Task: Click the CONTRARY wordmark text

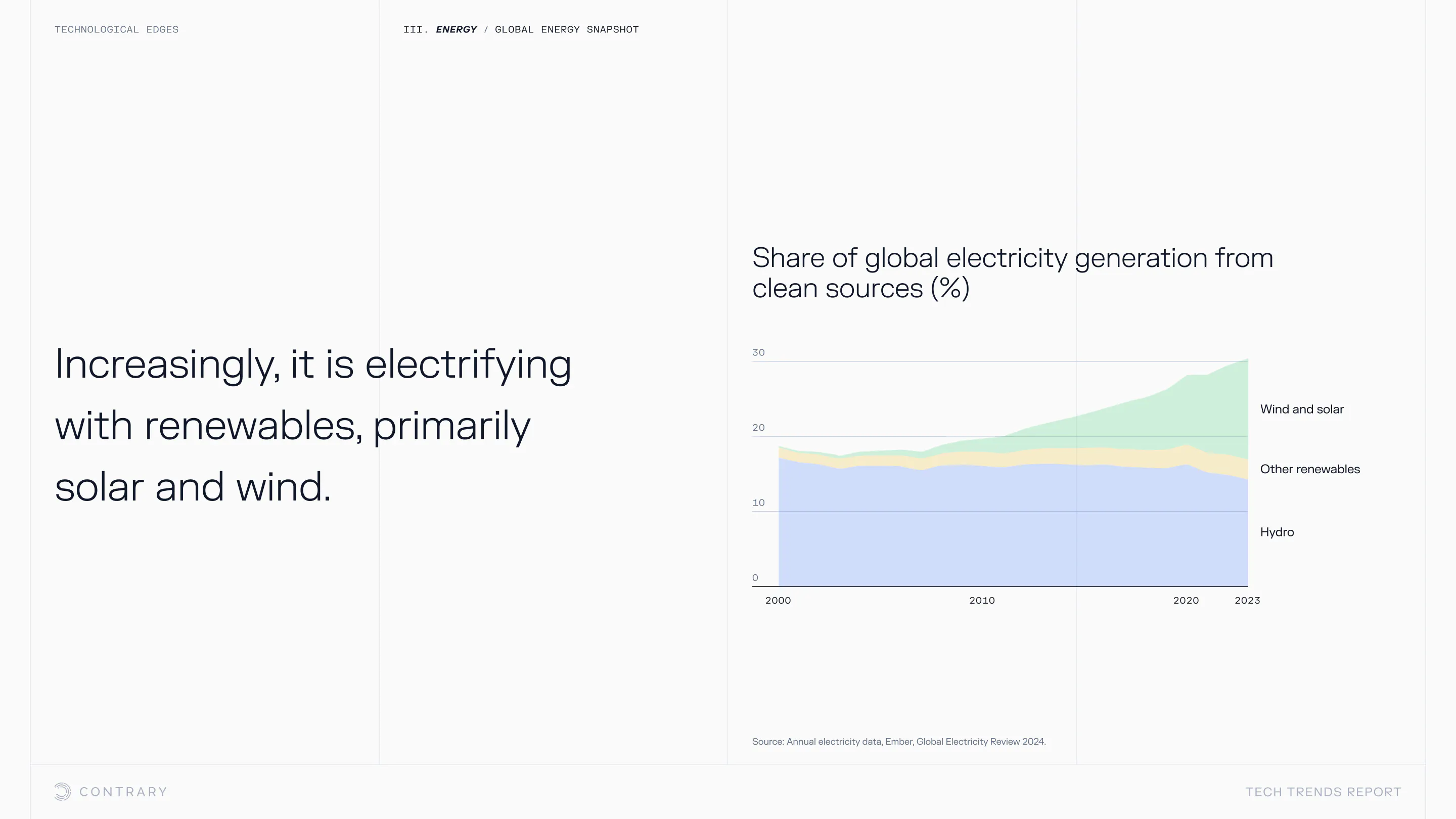Action: pos(123,792)
